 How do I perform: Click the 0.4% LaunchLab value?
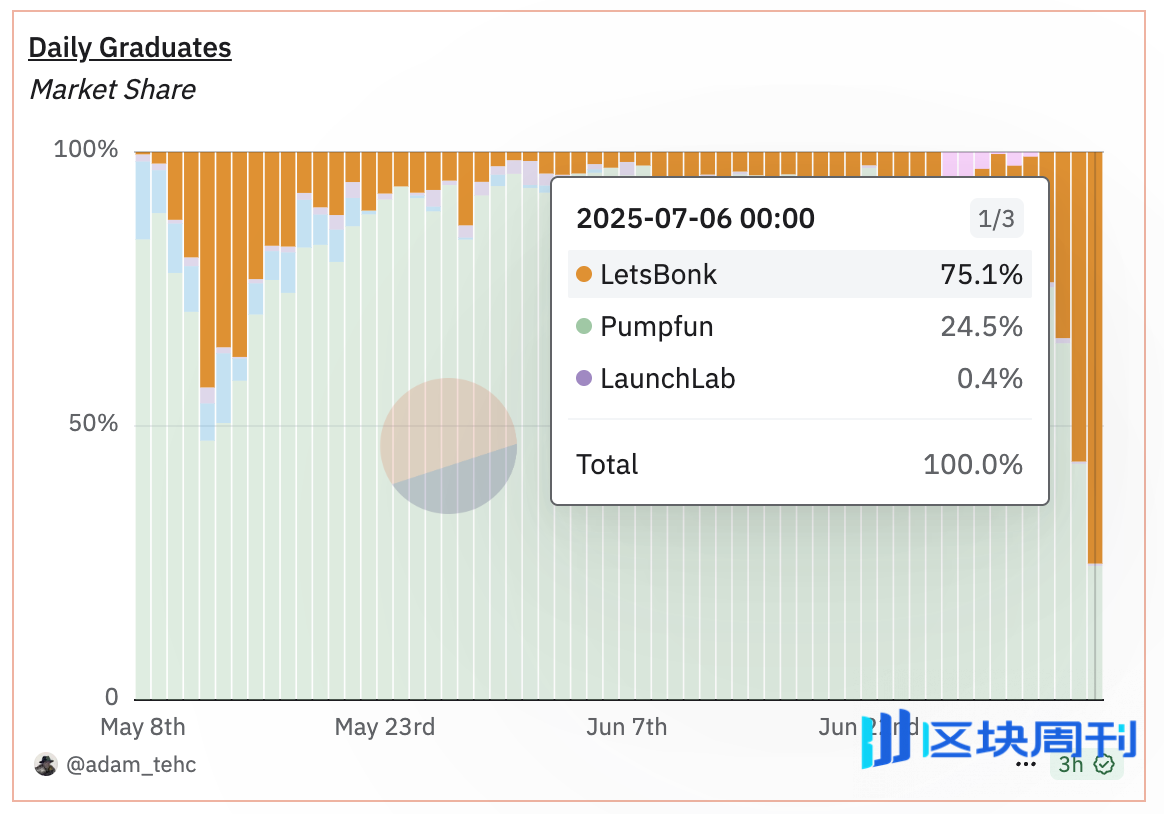(x=990, y=378)
